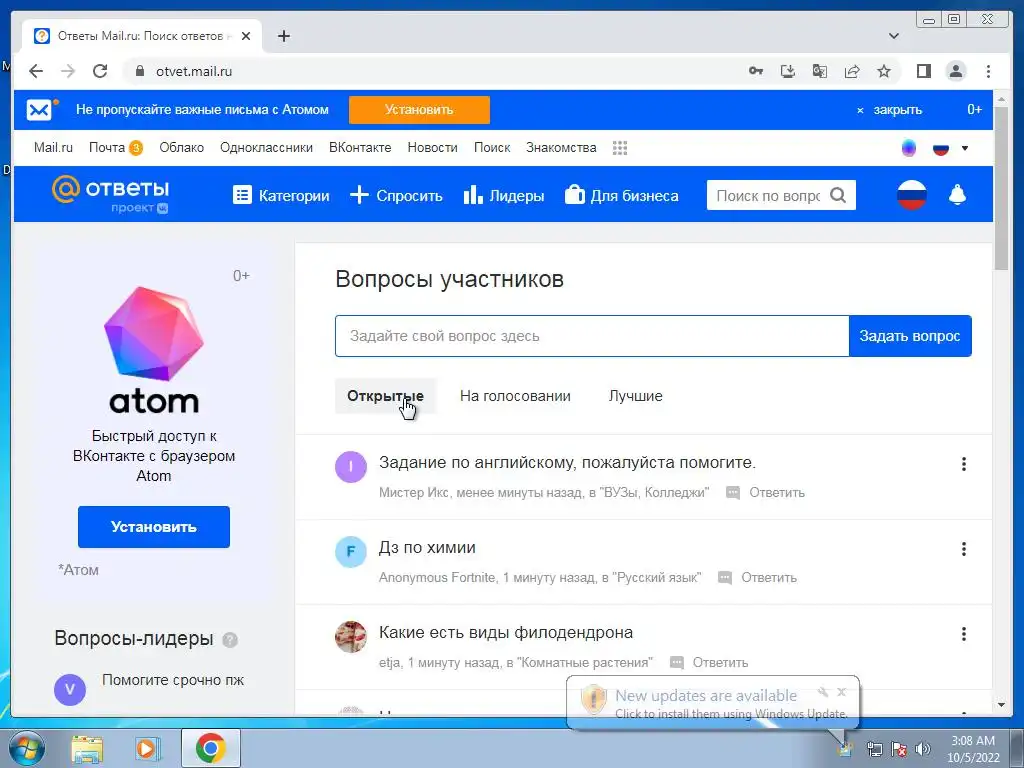Close the Atom banner via закрыть
1024x768 pixels.
tap(889, 110)
